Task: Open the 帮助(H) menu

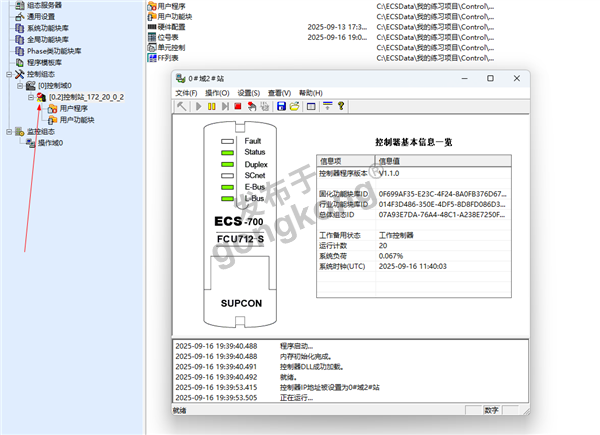Action: click(x=311, y=93)
